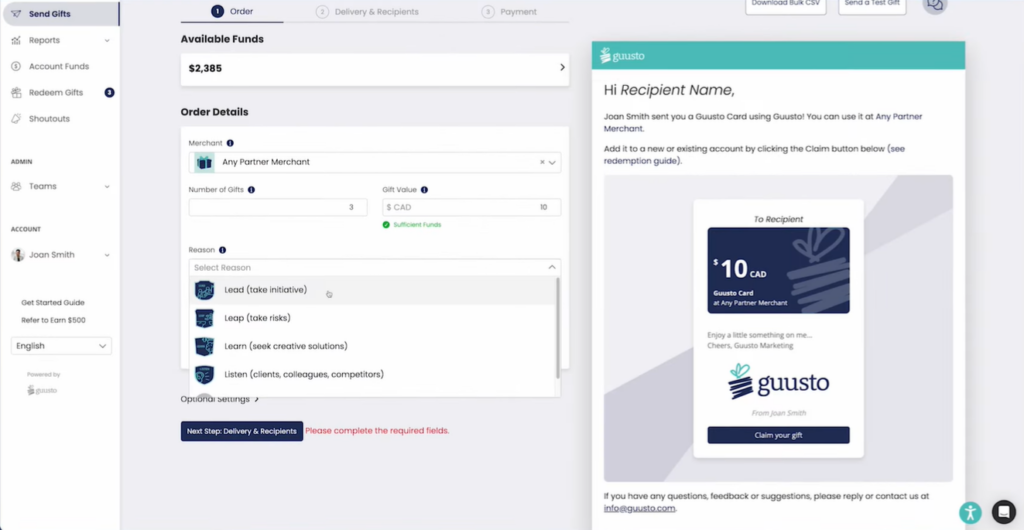Screen dimensions: 1024x530
Task: Click the info icon beside Gift Value
Action: tap(424, 190)
